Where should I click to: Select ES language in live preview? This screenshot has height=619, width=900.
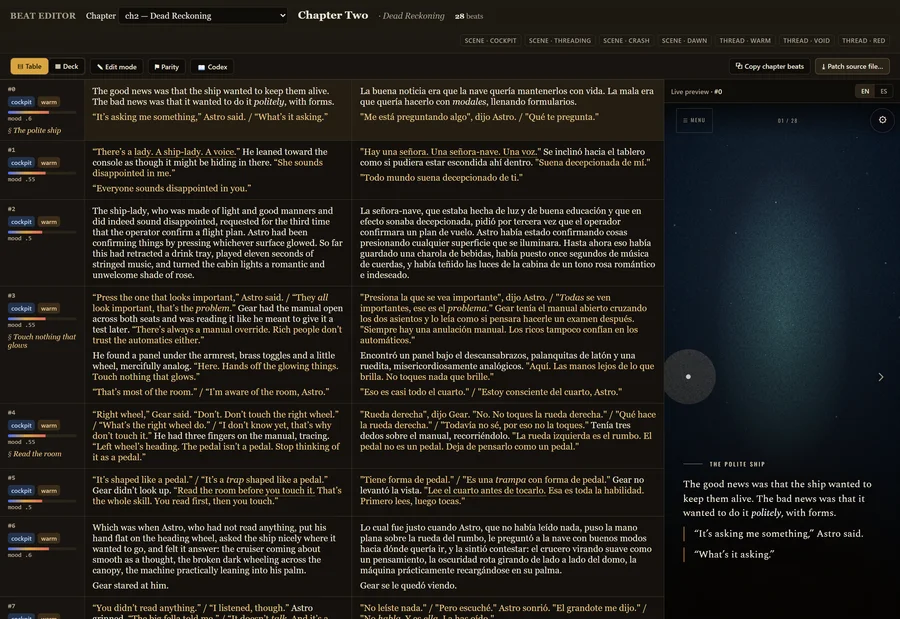(x=883, y=91)
